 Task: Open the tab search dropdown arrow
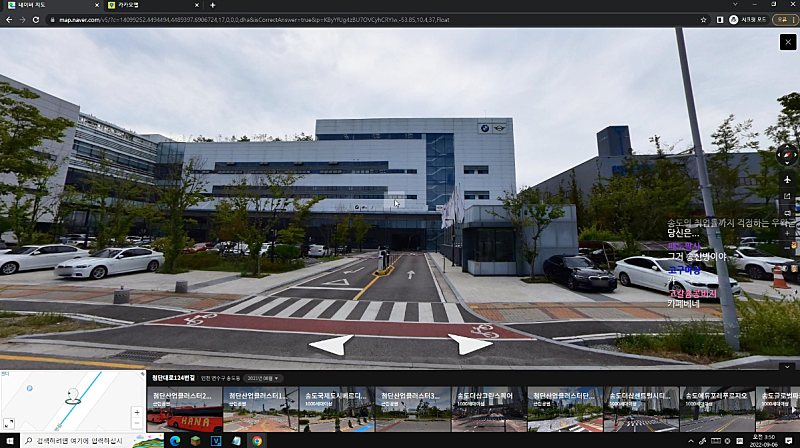click(x=735, y=5)
